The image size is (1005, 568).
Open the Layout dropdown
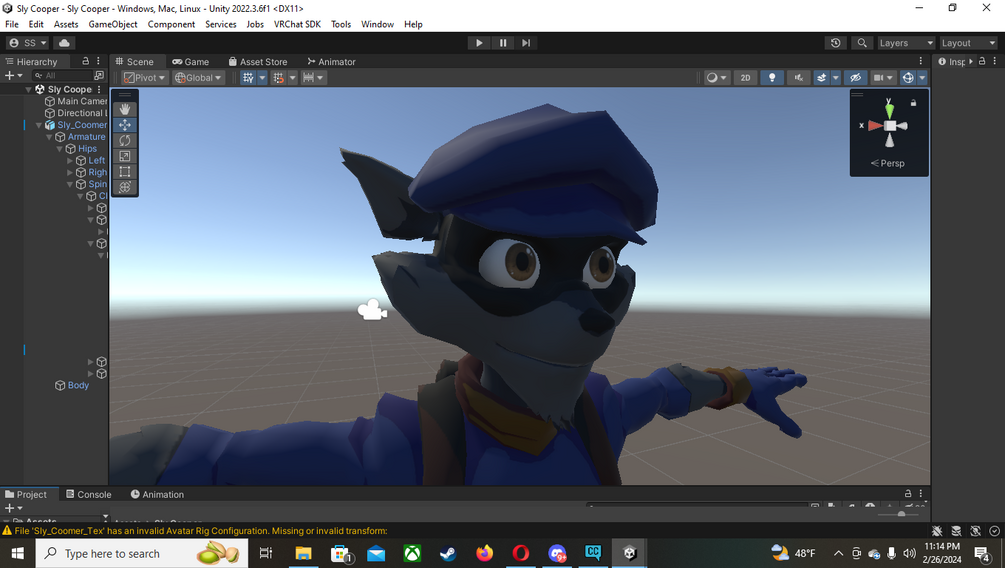coord(968,43)
